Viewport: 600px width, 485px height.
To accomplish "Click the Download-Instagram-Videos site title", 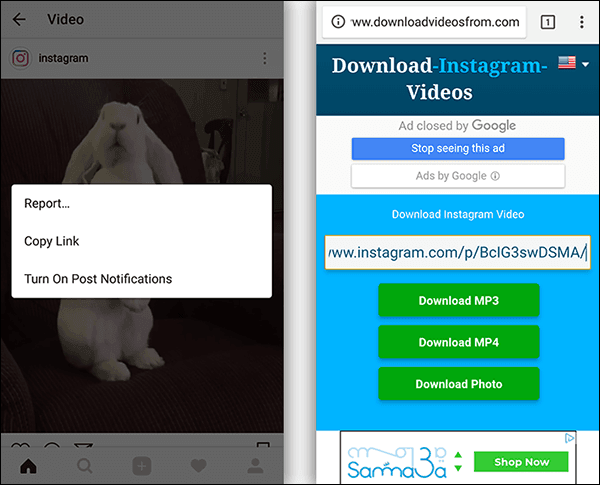I will (440, 79).
